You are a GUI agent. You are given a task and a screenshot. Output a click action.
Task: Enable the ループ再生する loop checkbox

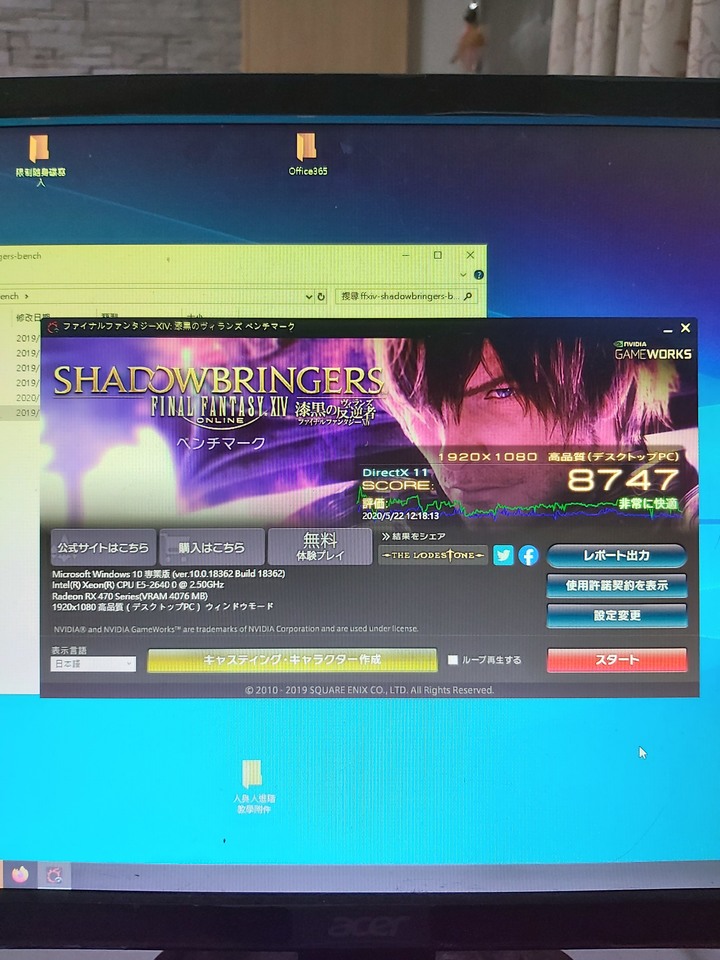pos(453,659)
